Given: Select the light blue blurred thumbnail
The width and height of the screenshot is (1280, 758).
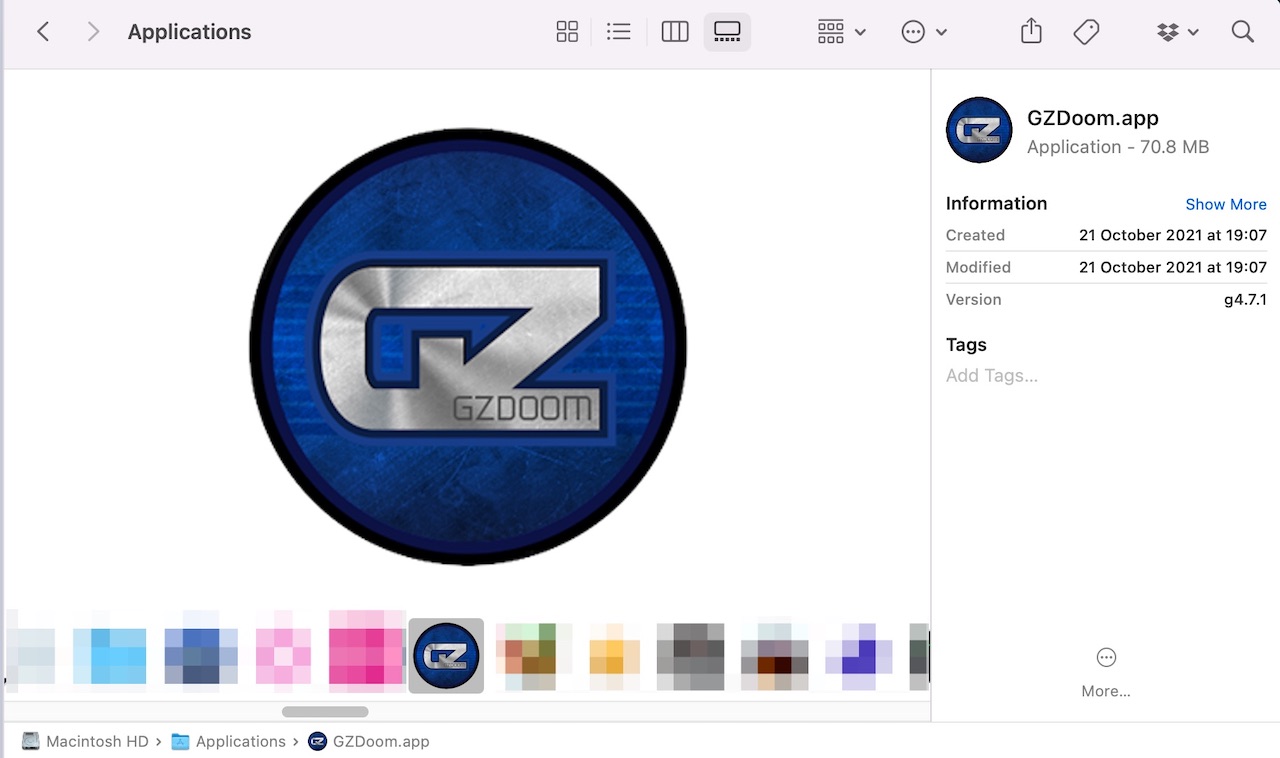Looking at the screenshot, I should [110, 656].
